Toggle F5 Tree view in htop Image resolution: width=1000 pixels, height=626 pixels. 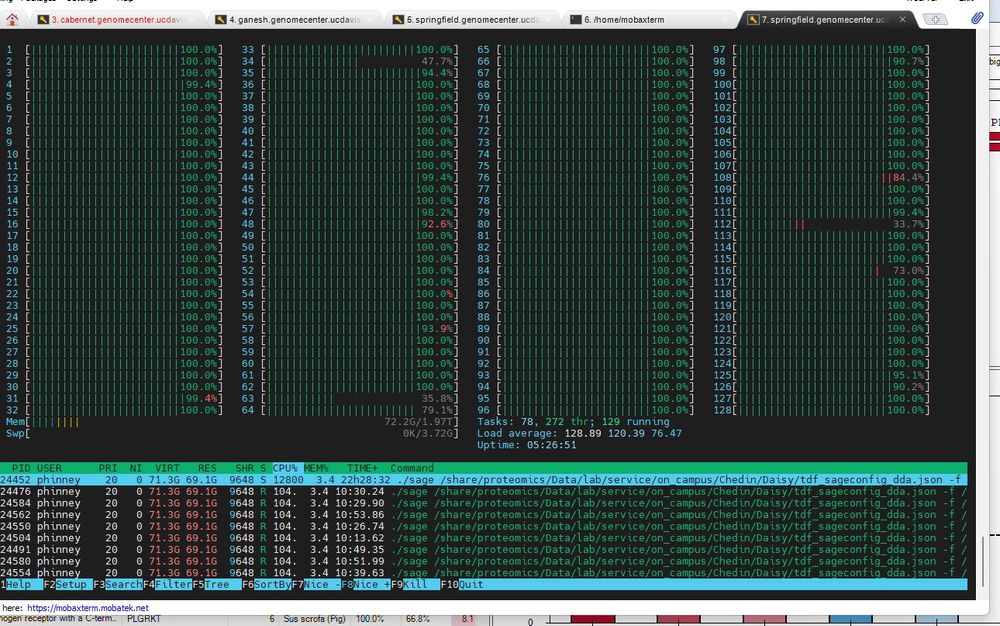pyautogui.click(x=217, y=585)
